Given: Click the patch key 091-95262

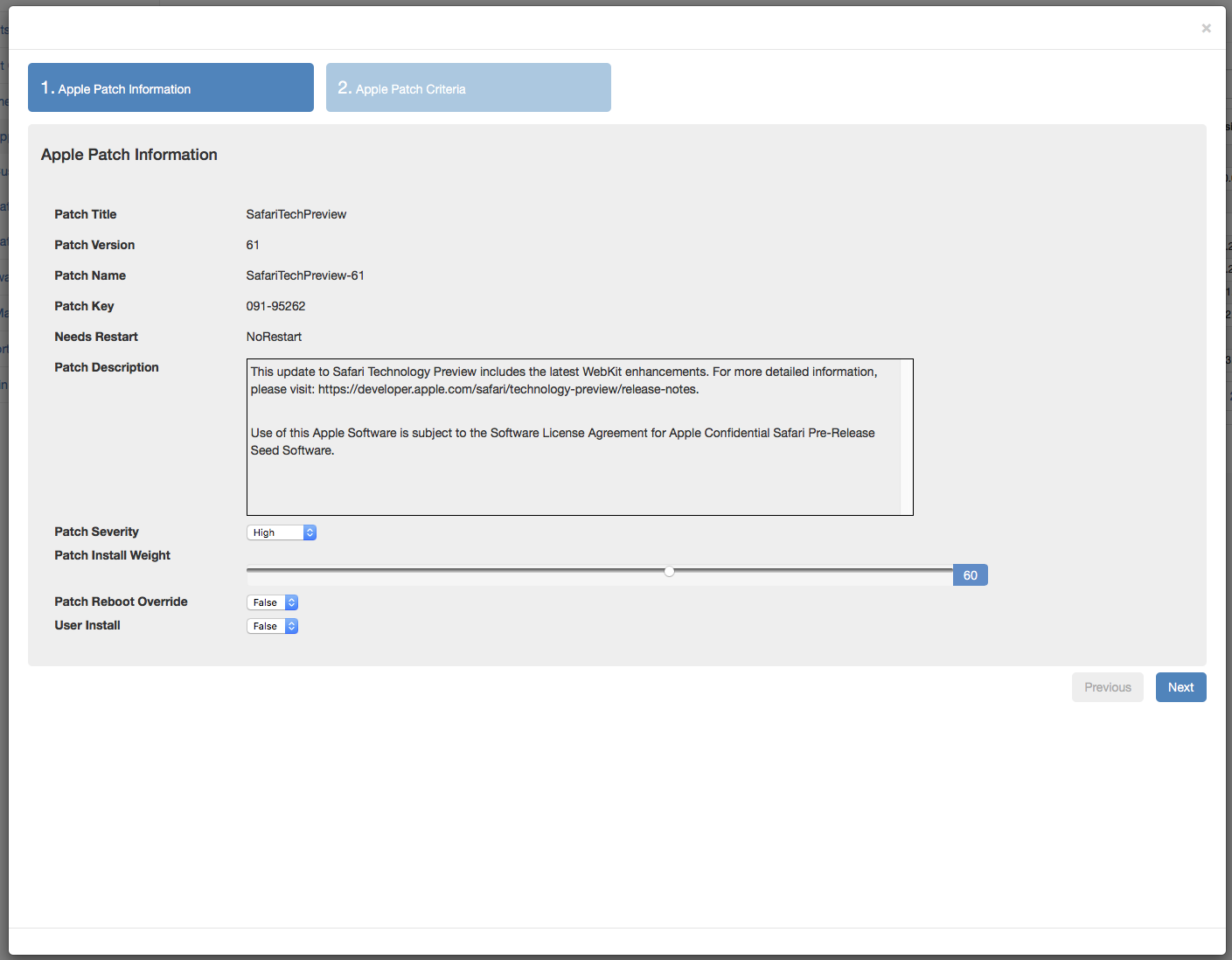Looking at the screenshot, I should tap(275, 306).
